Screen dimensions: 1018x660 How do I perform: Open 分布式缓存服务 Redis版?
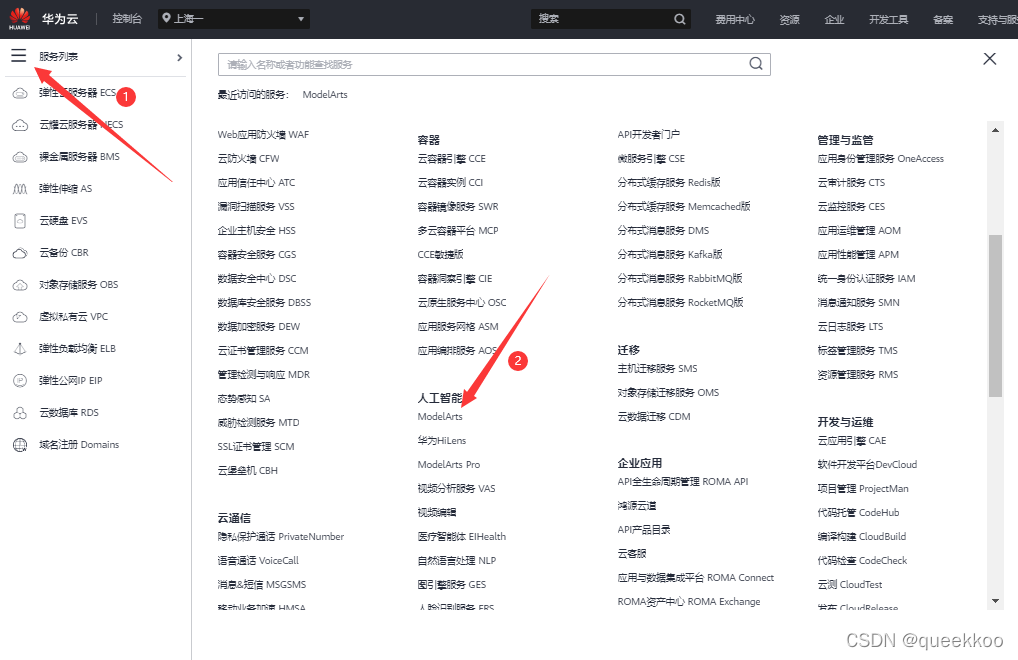pos(669,183)
